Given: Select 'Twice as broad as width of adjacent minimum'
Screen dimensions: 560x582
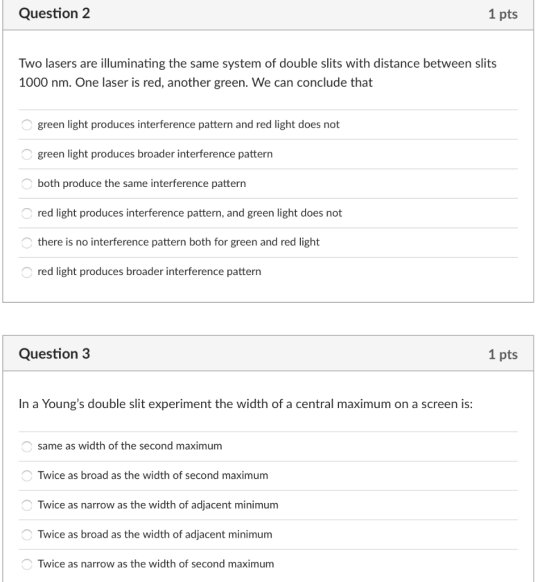Looking at the screenshot, I should click(27, 534).
